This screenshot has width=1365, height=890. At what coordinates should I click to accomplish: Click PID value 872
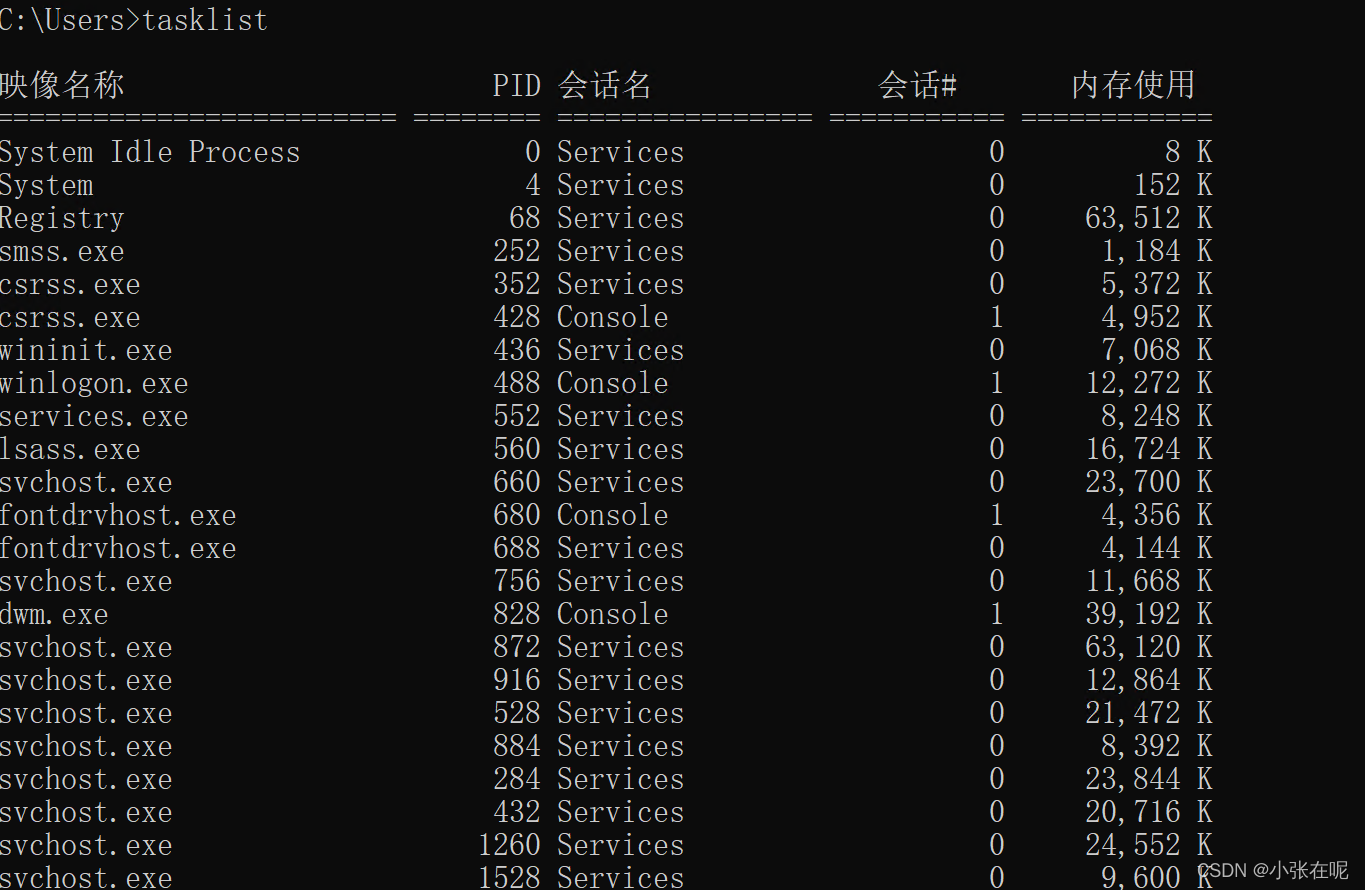[516, 647]
